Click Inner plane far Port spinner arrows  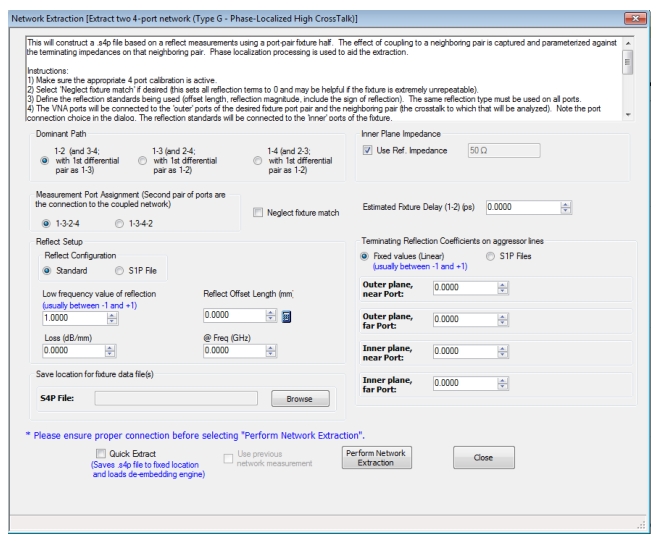click(x=503, y=383)
